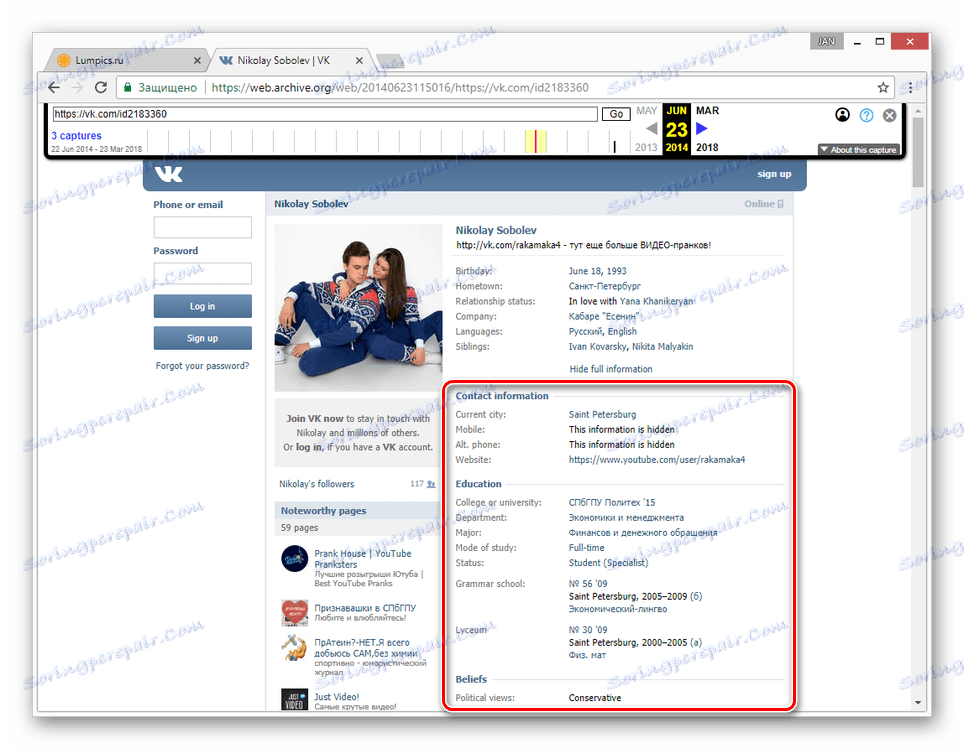Click the Wayback URL input field
The width and height of the screenshot is (964, 749).
(325, 114)
